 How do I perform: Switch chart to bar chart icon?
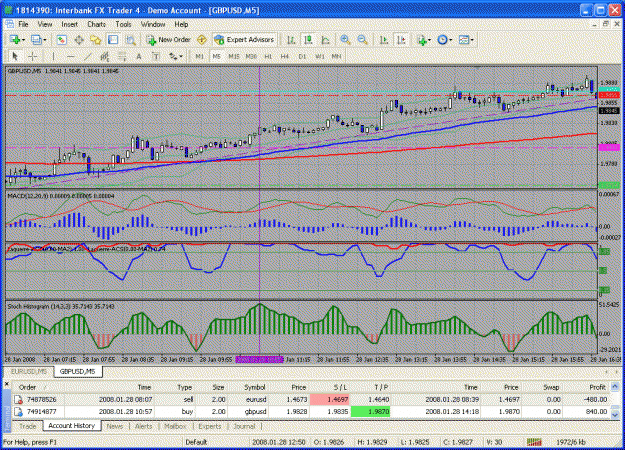[291, 40]
